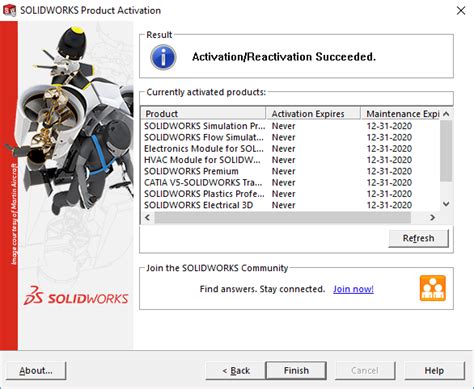Follow the Join now! link

pos(353,289)
